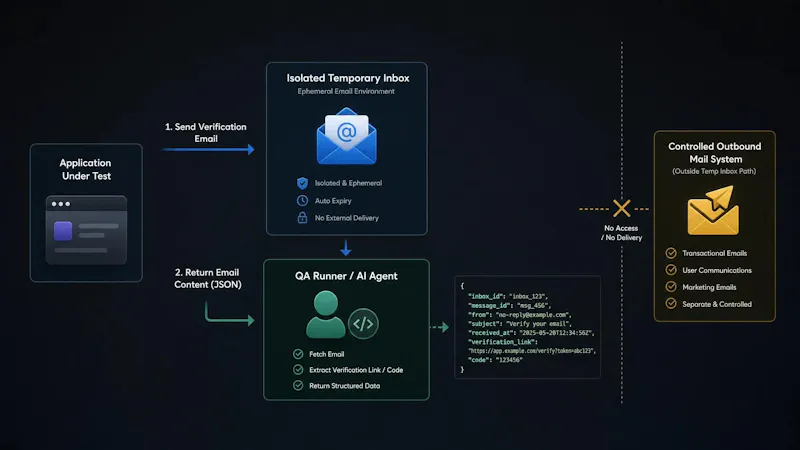Click the checkmark beside Extract Verification Link / Code
Image resolution: width=800 pixels, height=450 pixels.
pos(298,370)
